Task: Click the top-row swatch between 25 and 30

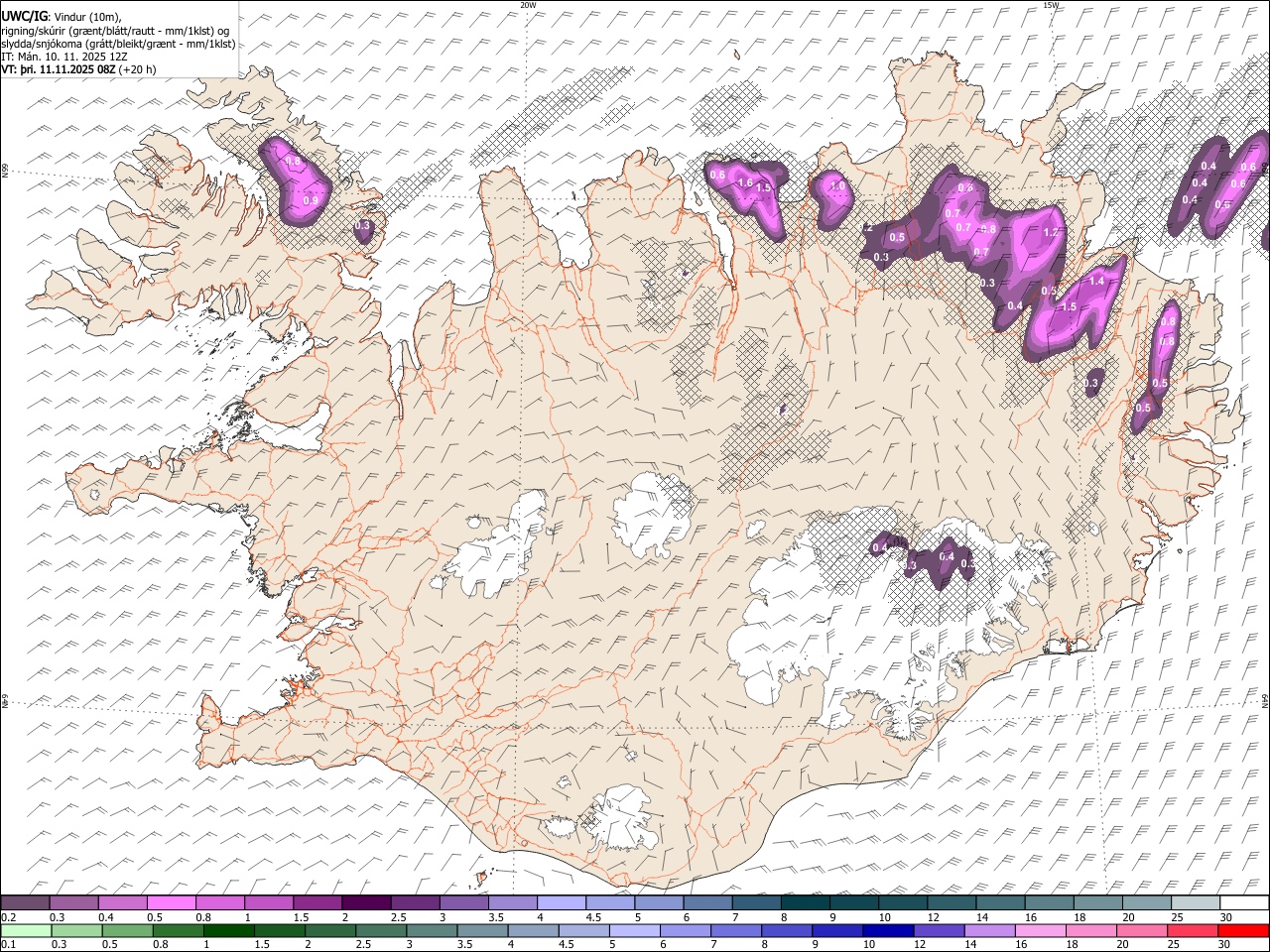Action: (x=1196, y=903)
